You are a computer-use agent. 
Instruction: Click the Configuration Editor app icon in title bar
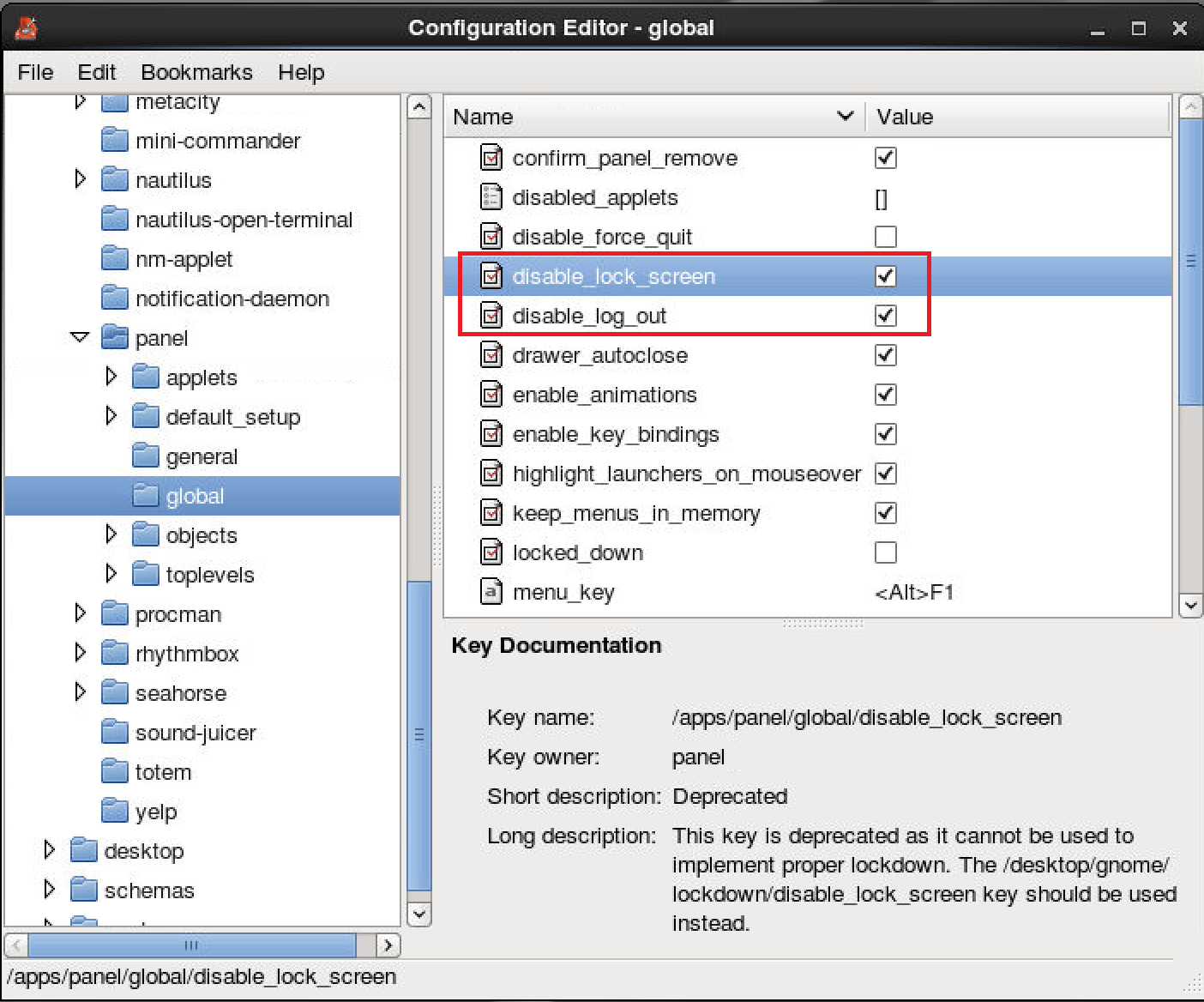[27, 27]
